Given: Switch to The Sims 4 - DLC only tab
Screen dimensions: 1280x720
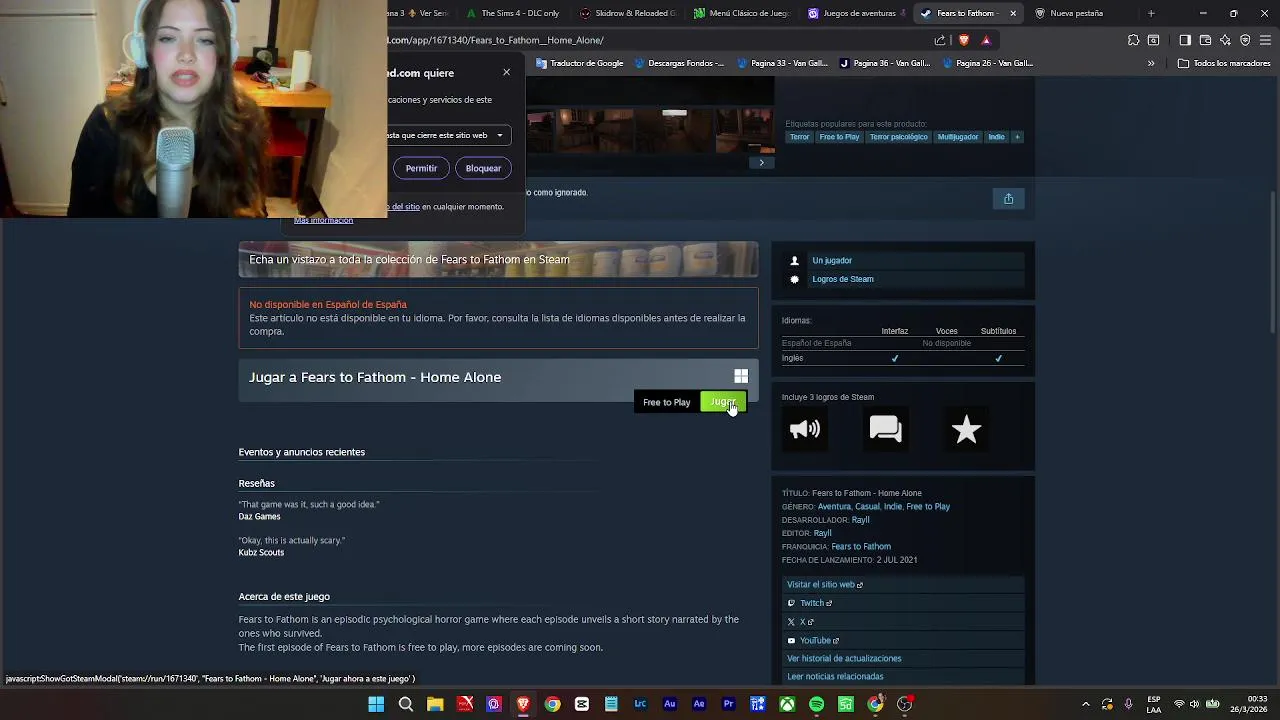Looking at the screenshot, I should [x=512, y=13].
